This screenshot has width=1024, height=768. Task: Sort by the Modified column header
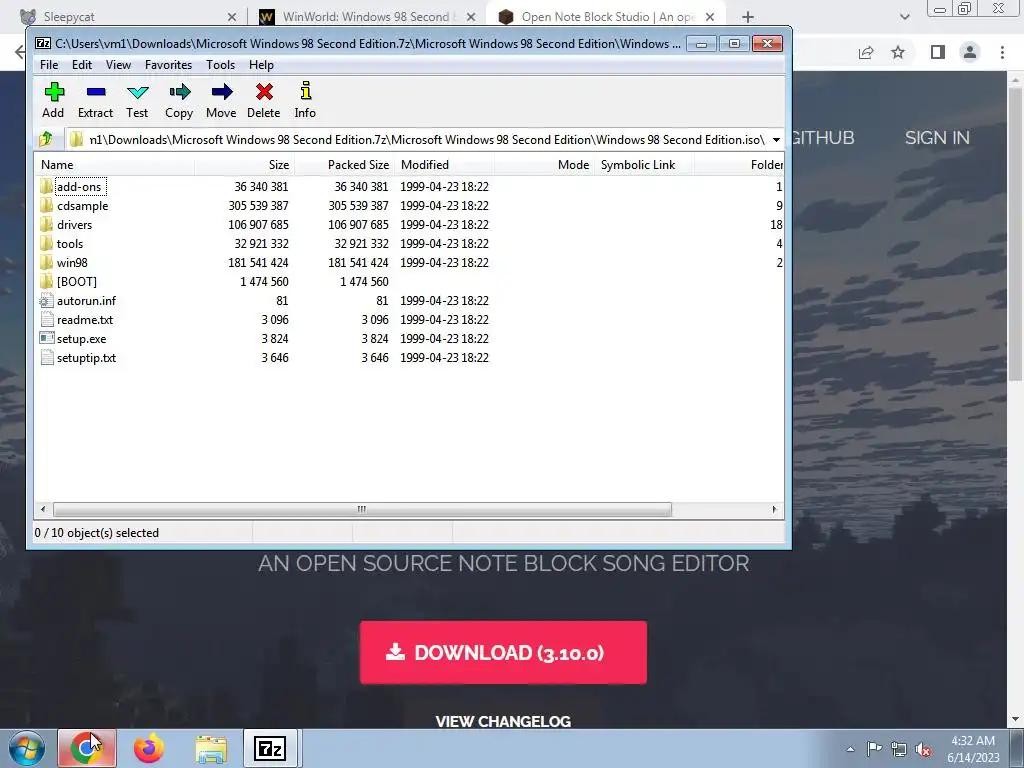(x=444, y=165)
